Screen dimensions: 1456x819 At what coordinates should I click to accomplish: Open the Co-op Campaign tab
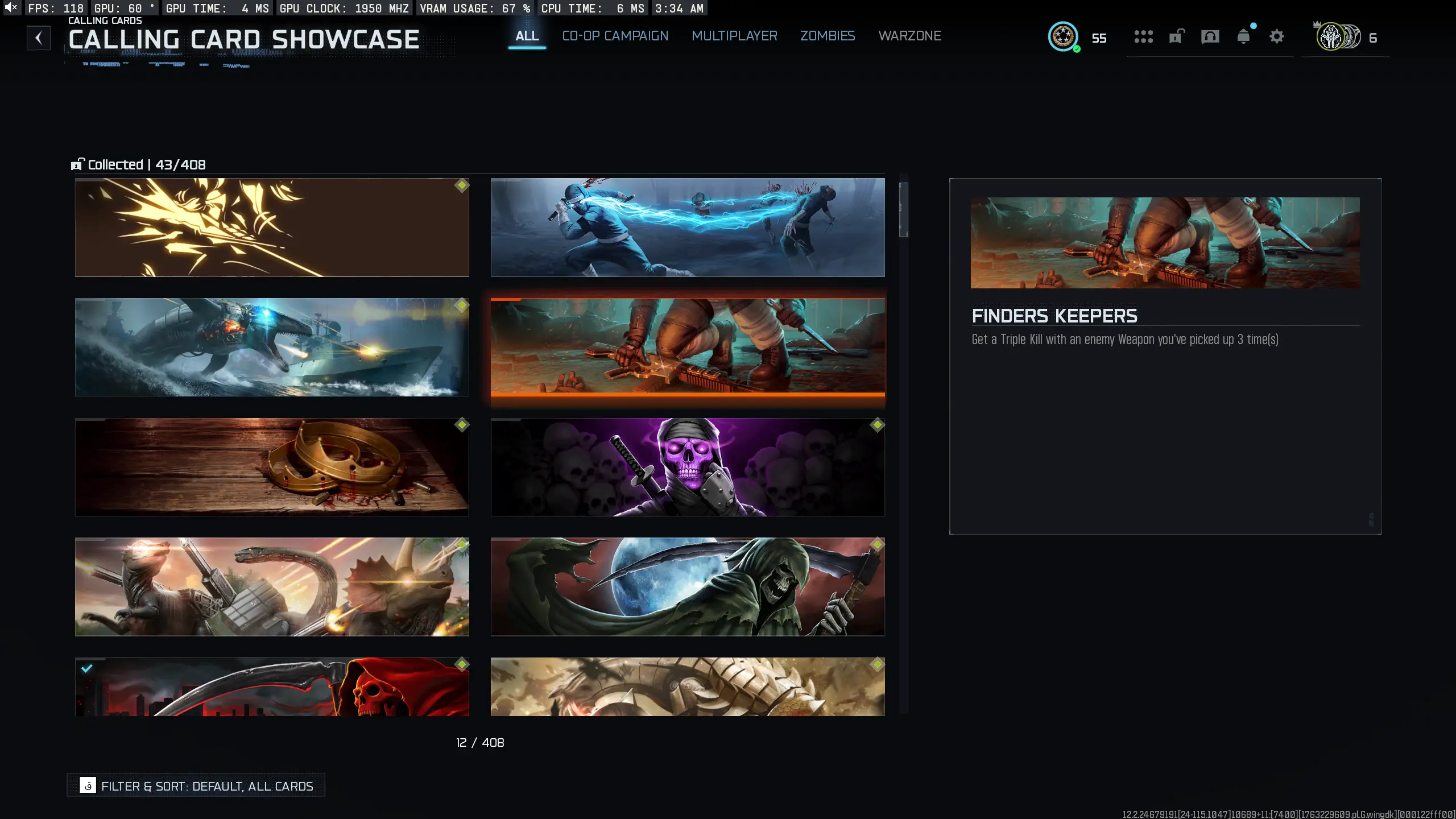[x=615, y=36]
